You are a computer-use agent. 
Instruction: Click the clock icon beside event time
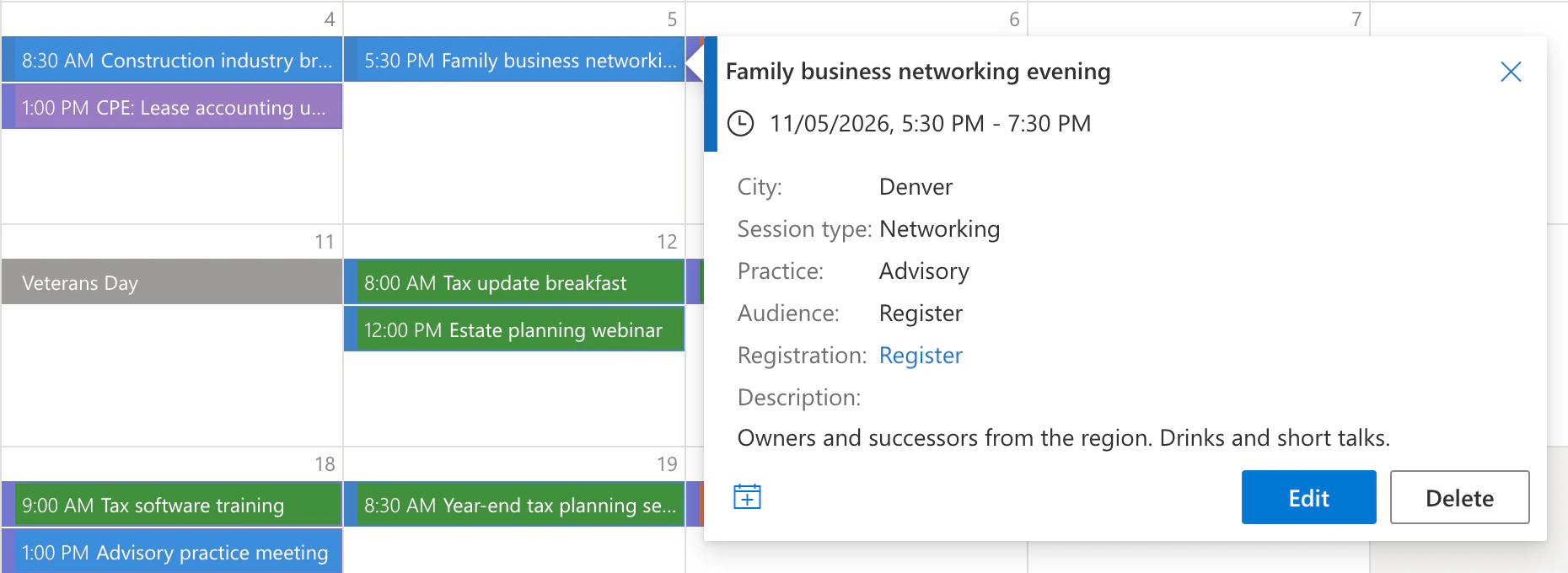coord(740,123)
